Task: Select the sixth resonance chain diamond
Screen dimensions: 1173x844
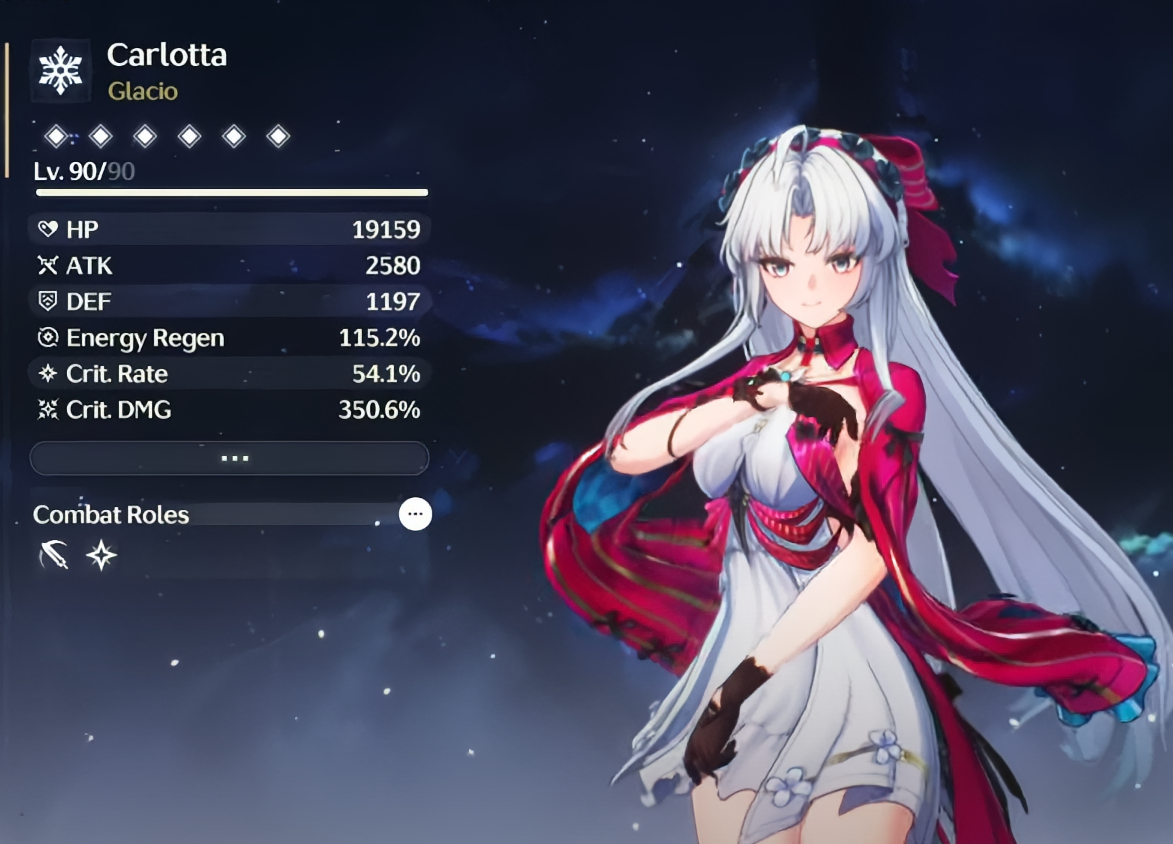Action: pyautogui.click(x=278, y=136)
